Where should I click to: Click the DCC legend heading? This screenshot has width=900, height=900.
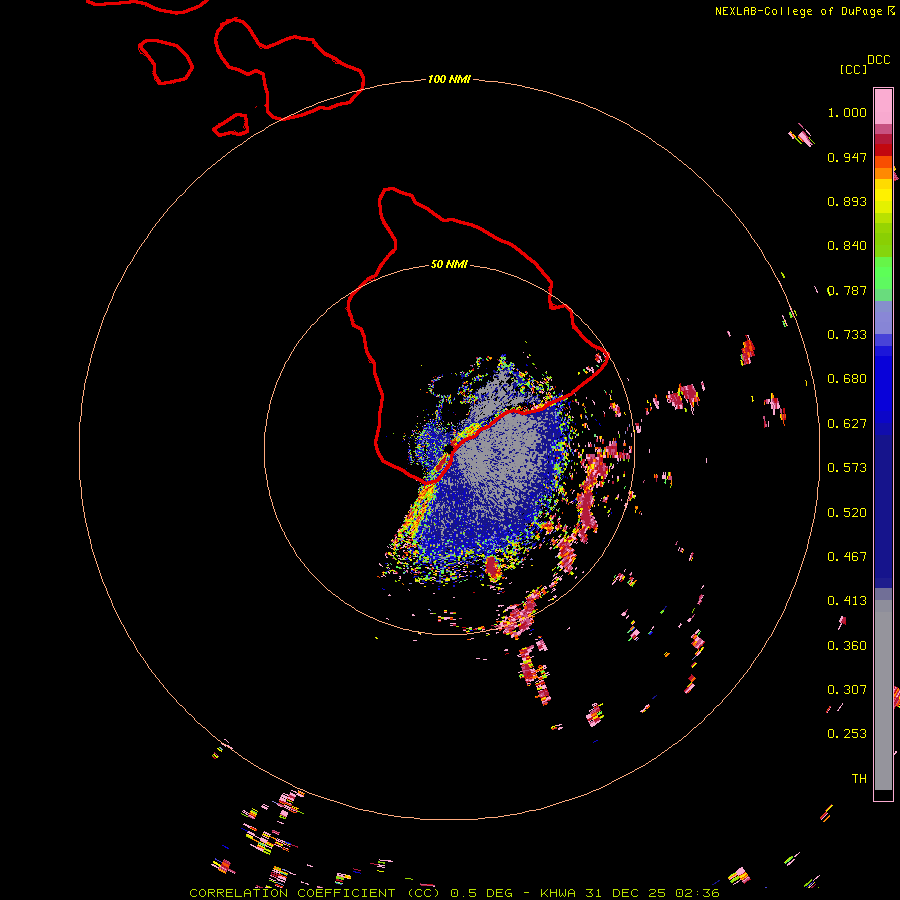(879, 60)
